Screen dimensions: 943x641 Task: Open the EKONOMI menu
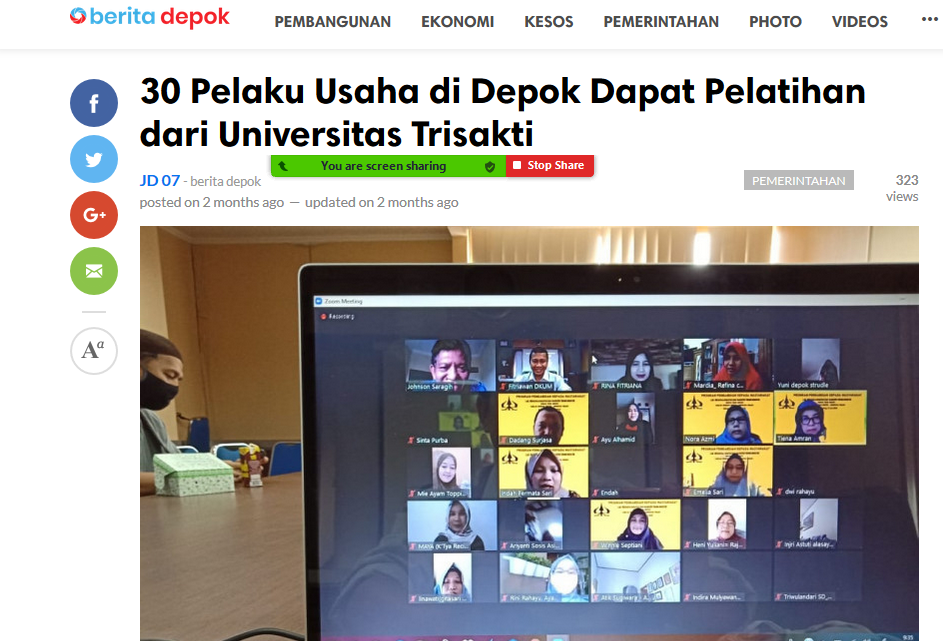(x=457, y=22)
